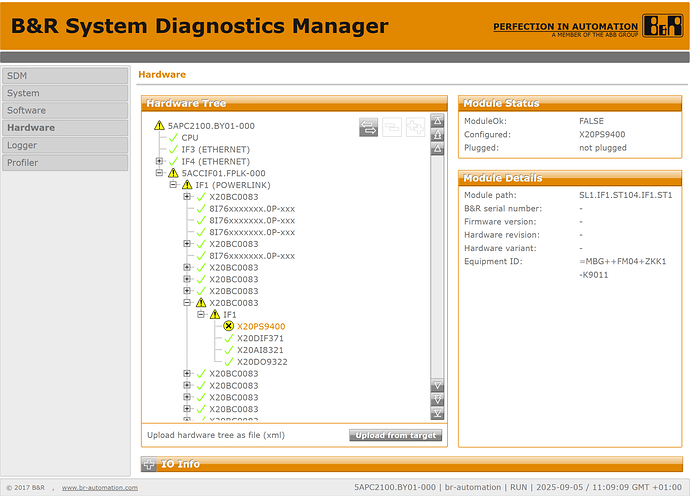Click the refresh arrows icon in Hardware Tree
690x496 pixels.
pos(368,127)
